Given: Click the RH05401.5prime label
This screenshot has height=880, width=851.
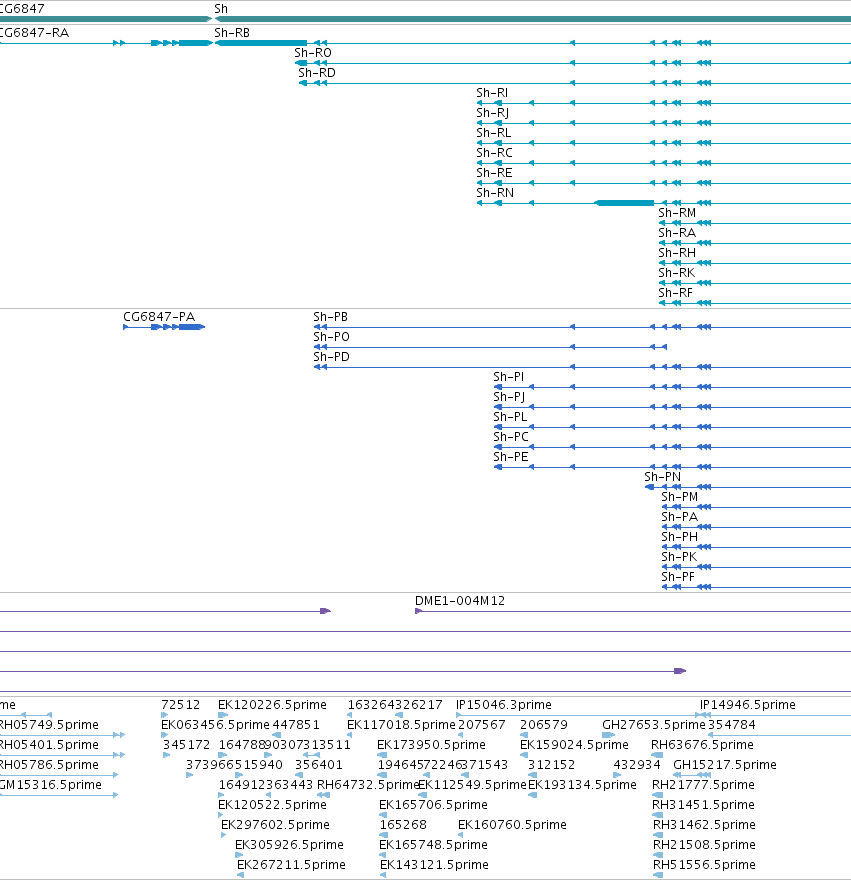Looking at the screenshot, I should (x=49, y=745).
